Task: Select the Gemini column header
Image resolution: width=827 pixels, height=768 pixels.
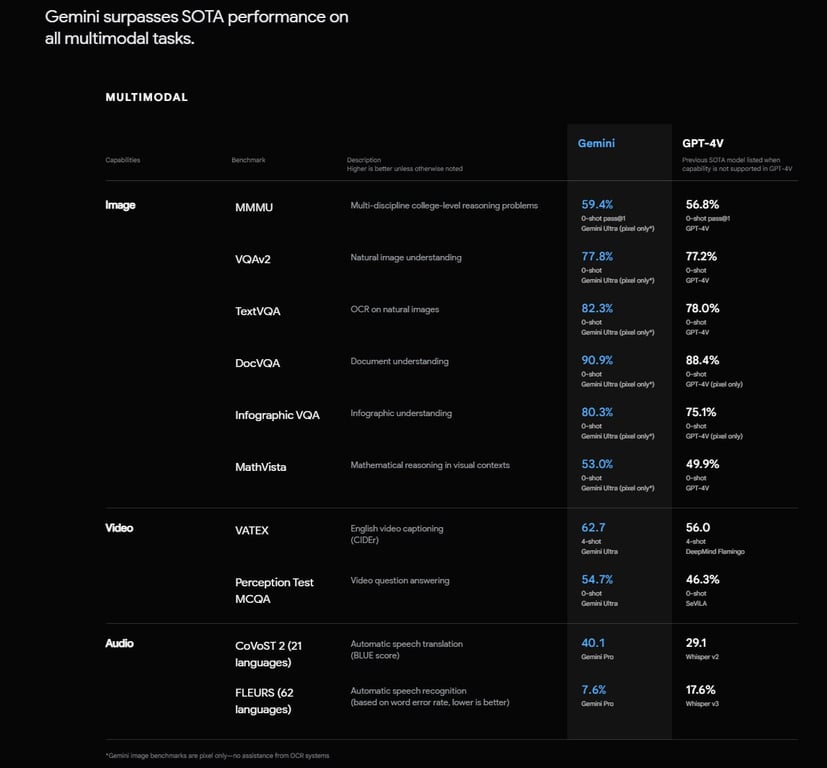Action: click(x=596, y=143)
